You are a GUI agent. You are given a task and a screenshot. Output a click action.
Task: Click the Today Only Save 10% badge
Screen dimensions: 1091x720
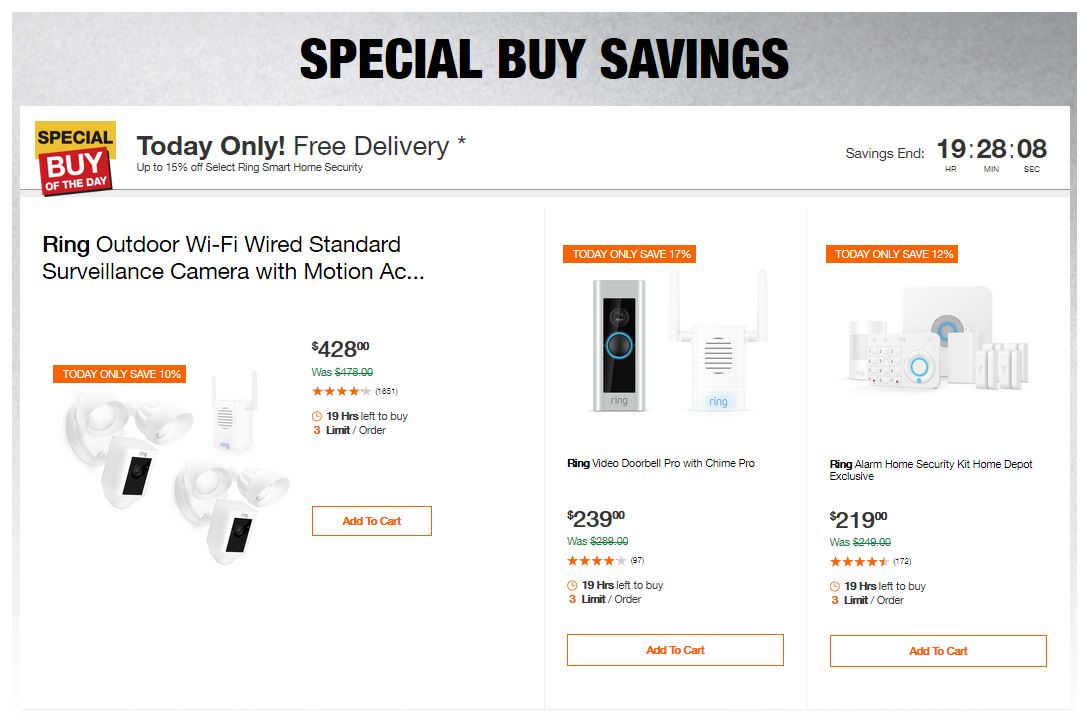click(119, 374)
